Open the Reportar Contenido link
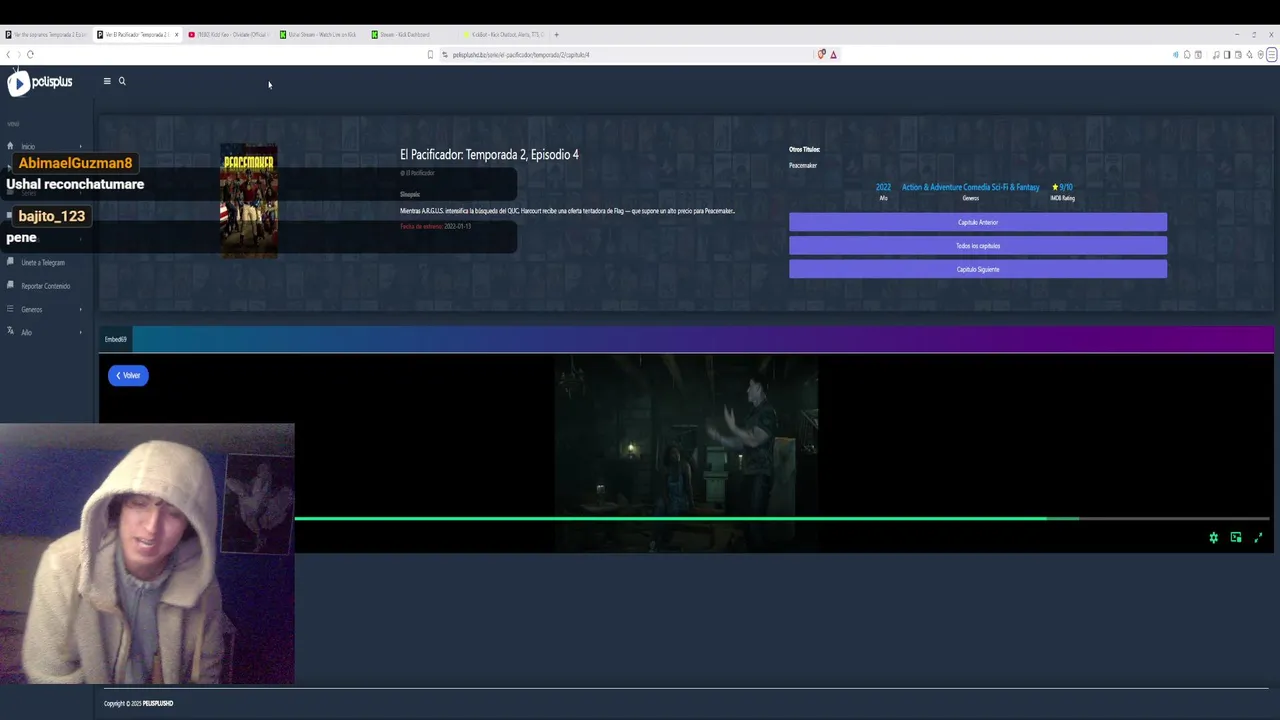 coord(46,286)
